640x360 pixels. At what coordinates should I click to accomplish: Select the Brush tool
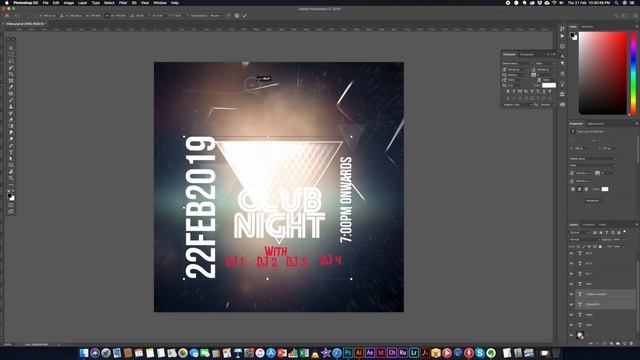tap(11, 100)
